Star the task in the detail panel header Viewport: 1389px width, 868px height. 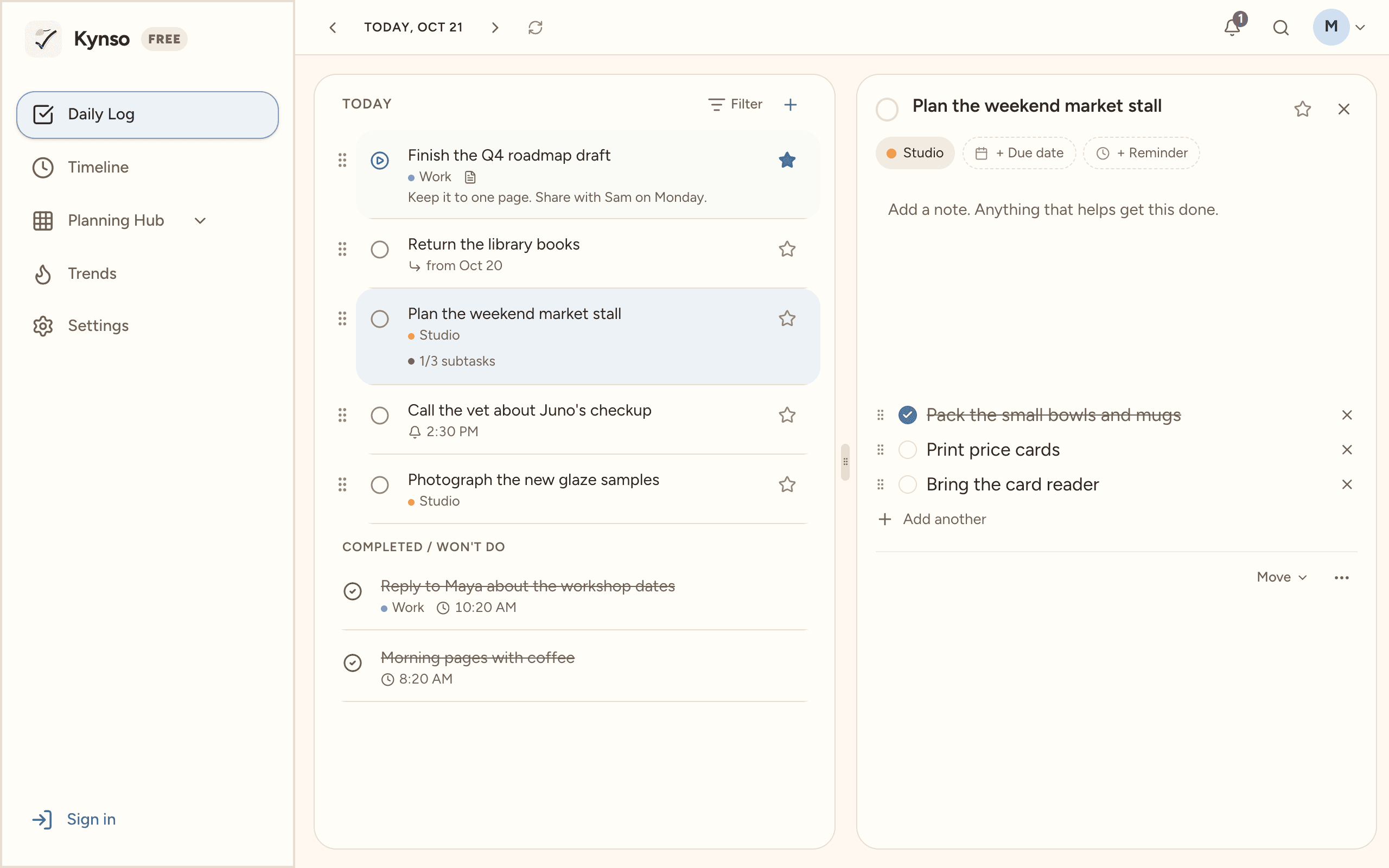(1302, 109)
